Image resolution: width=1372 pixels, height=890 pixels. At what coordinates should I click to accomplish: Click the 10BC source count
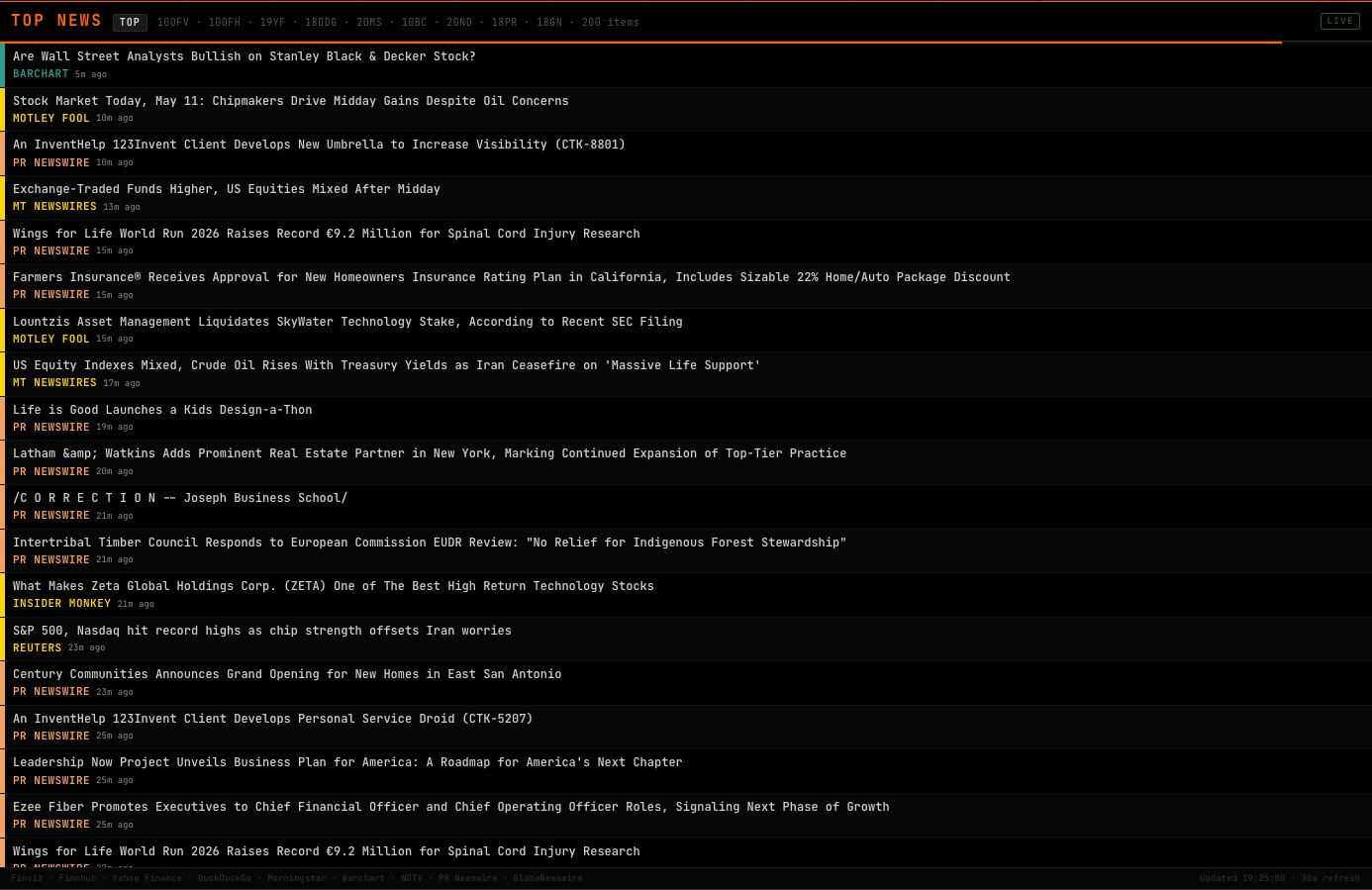click(x=414, y=22)
